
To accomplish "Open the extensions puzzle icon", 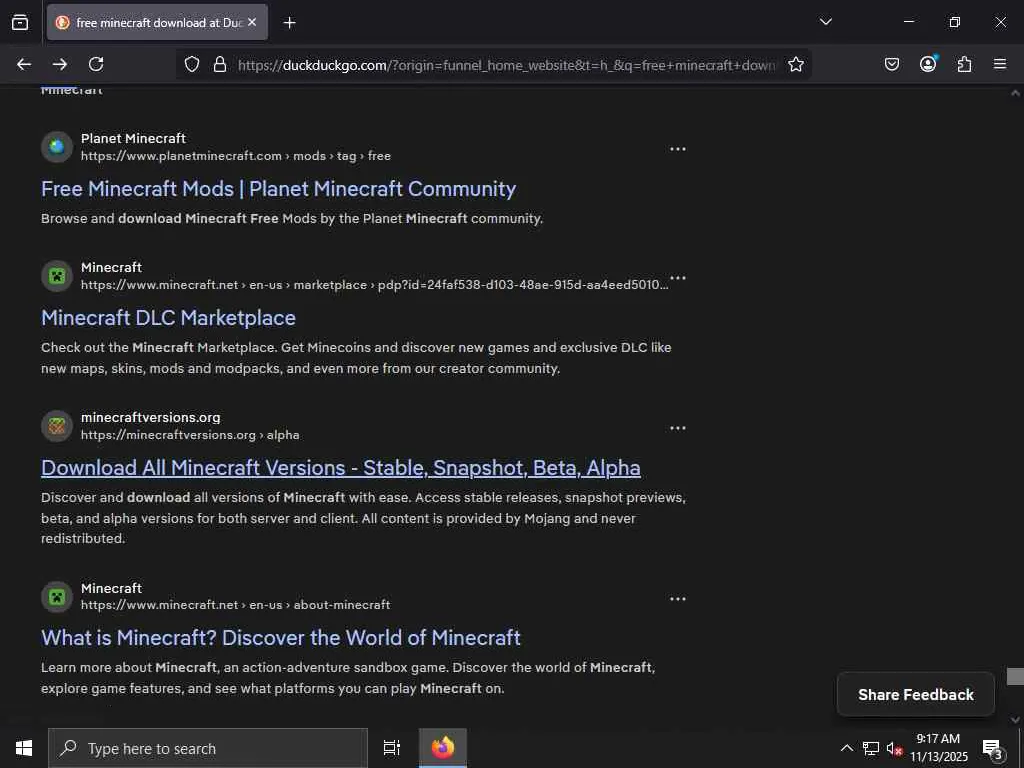I will [x=964, y=64].
